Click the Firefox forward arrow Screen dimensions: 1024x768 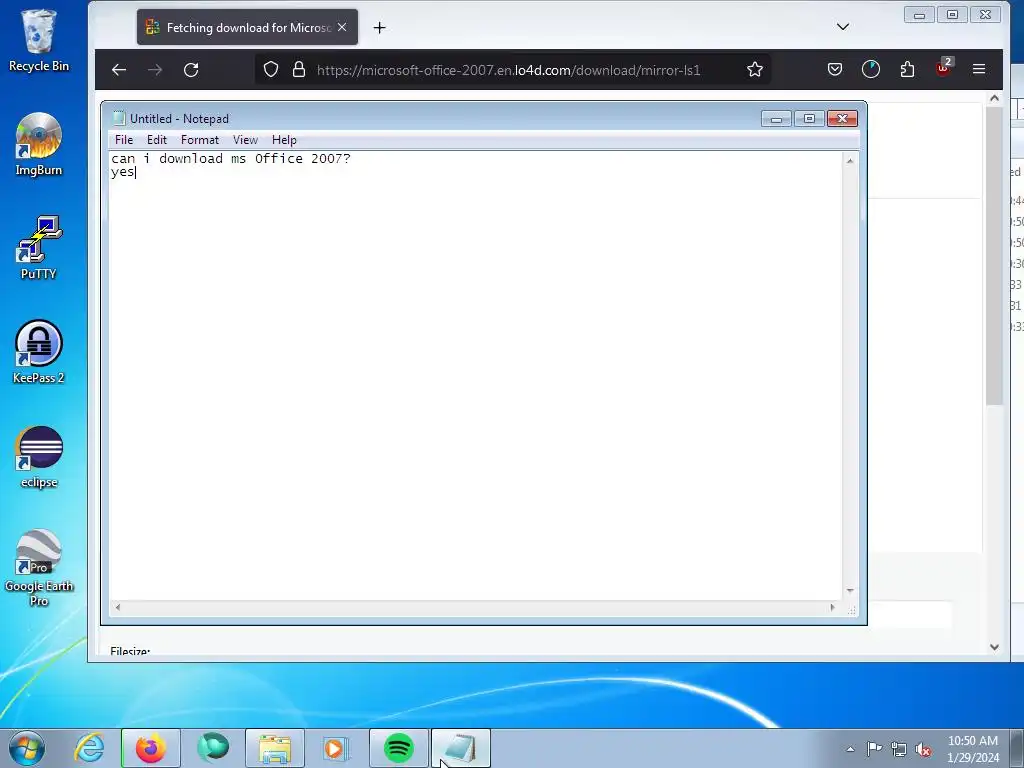(155, 69)
